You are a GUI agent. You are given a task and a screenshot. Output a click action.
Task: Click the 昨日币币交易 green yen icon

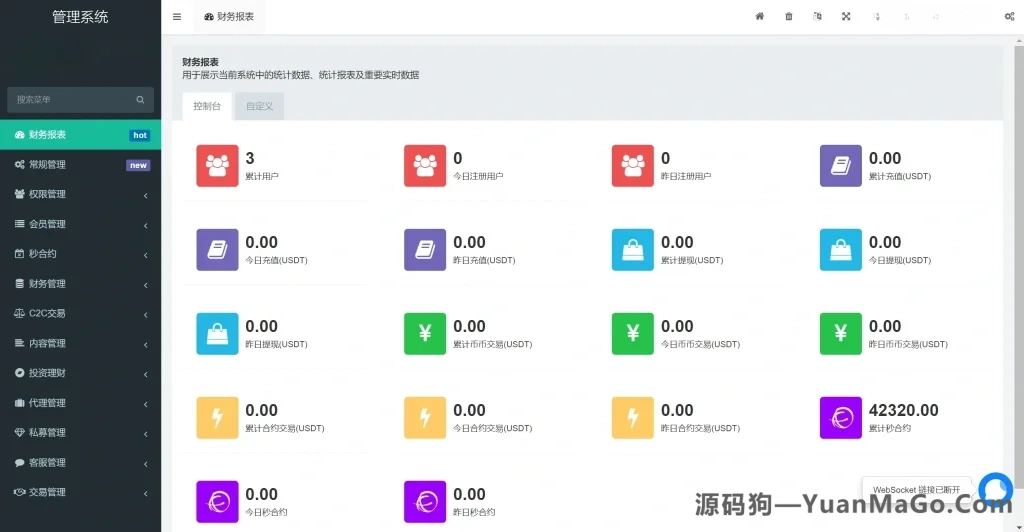point(840,334)
